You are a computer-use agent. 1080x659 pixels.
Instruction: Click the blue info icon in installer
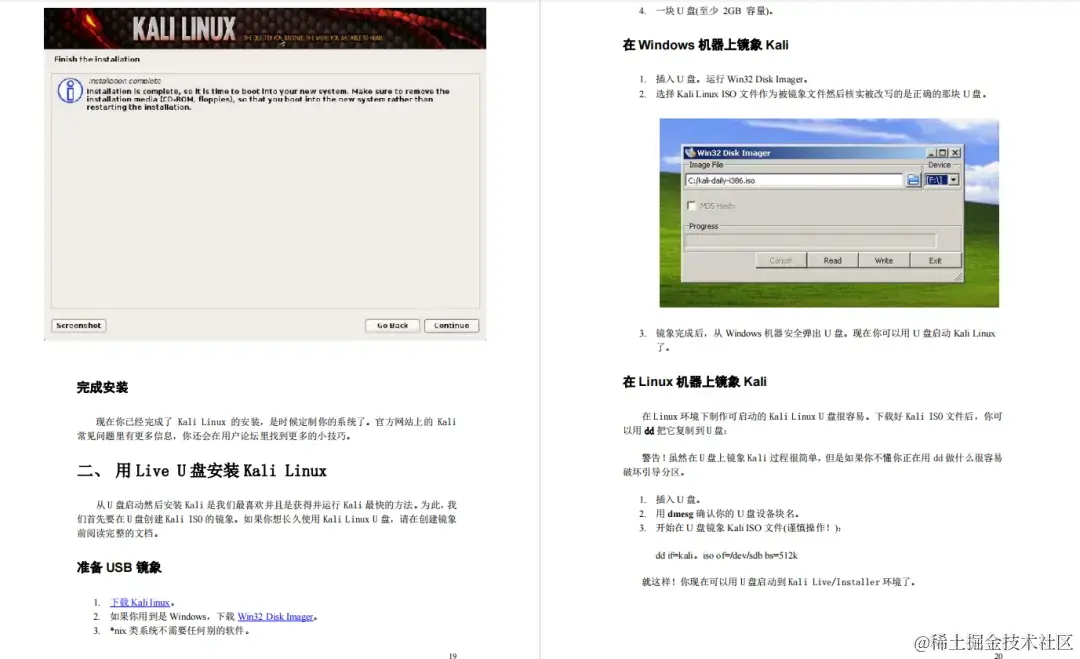70,91
